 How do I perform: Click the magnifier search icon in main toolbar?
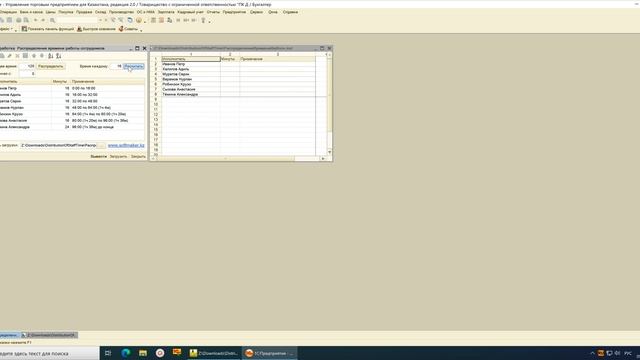pyautogui.click(x=52, y=20)
